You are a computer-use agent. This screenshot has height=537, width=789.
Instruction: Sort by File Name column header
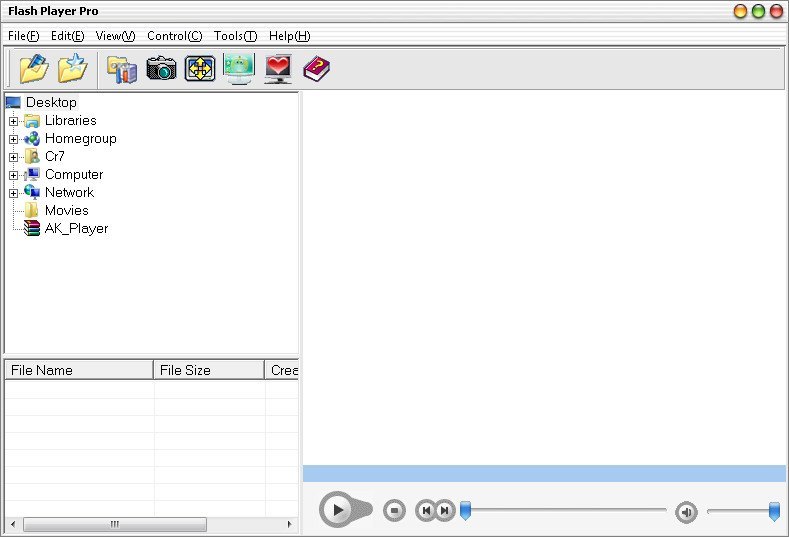click(79, 370)
